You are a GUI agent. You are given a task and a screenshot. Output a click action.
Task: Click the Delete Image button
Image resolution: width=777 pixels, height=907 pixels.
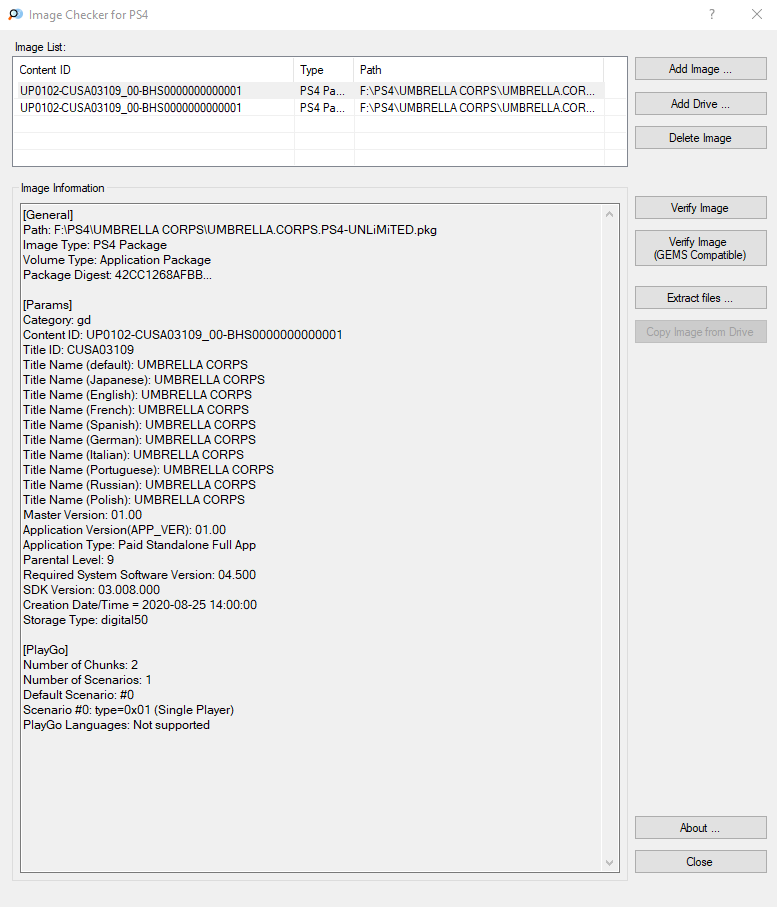click(x=701, y=138)
